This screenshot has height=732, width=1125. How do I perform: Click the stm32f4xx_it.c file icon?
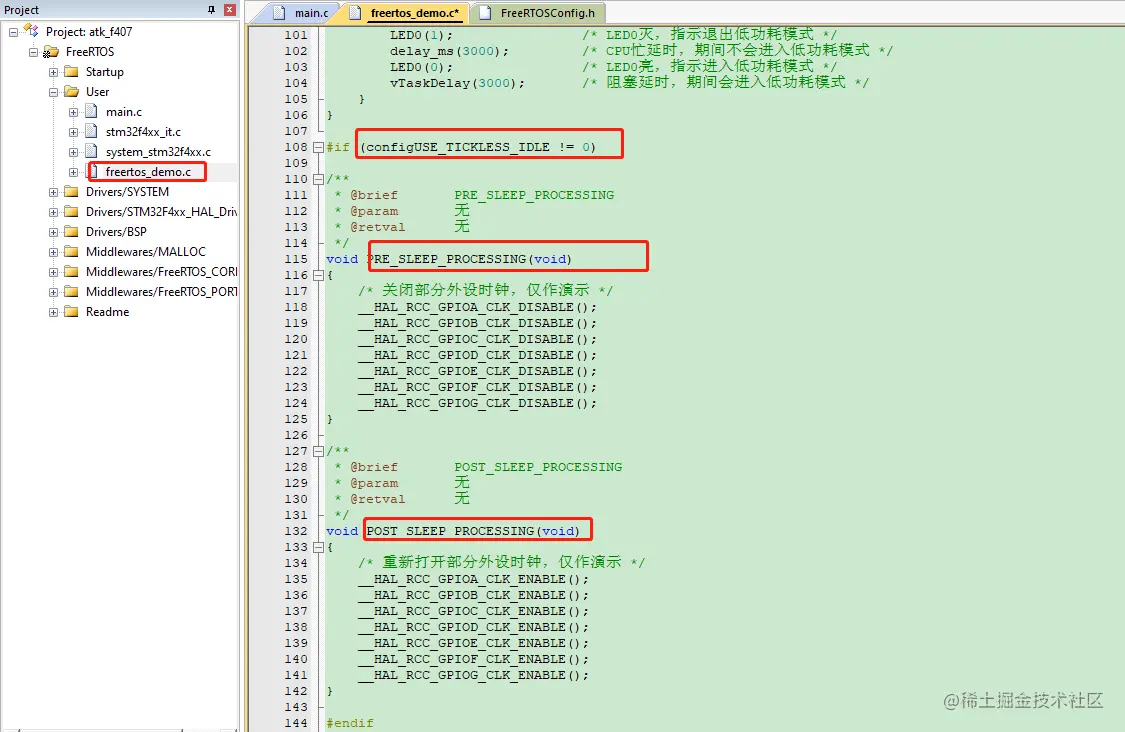tap(91, 131)
